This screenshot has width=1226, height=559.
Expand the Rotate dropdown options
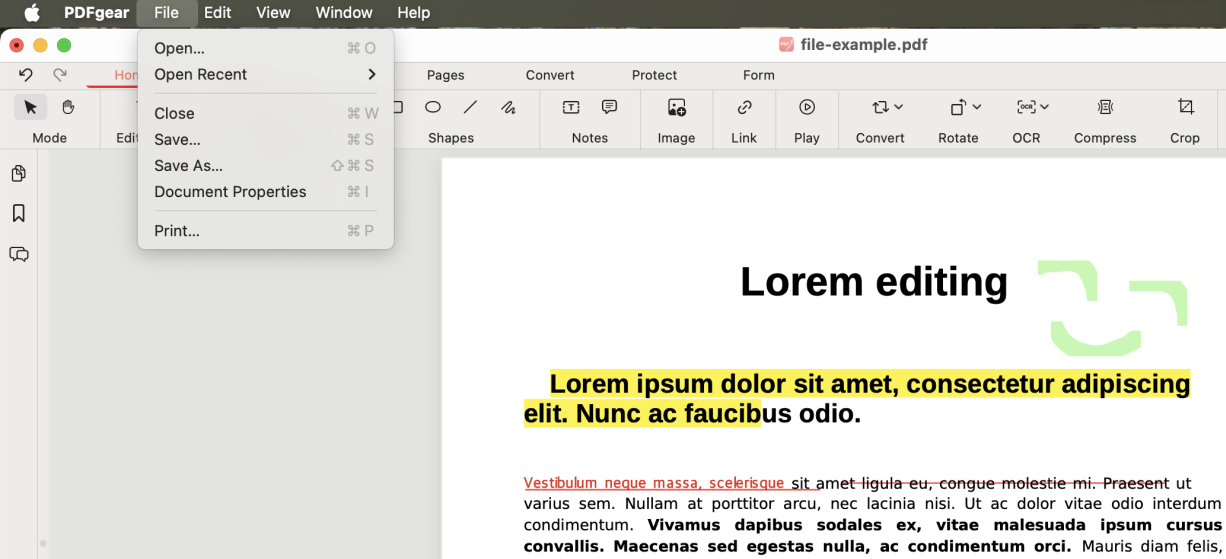point(976,107)
